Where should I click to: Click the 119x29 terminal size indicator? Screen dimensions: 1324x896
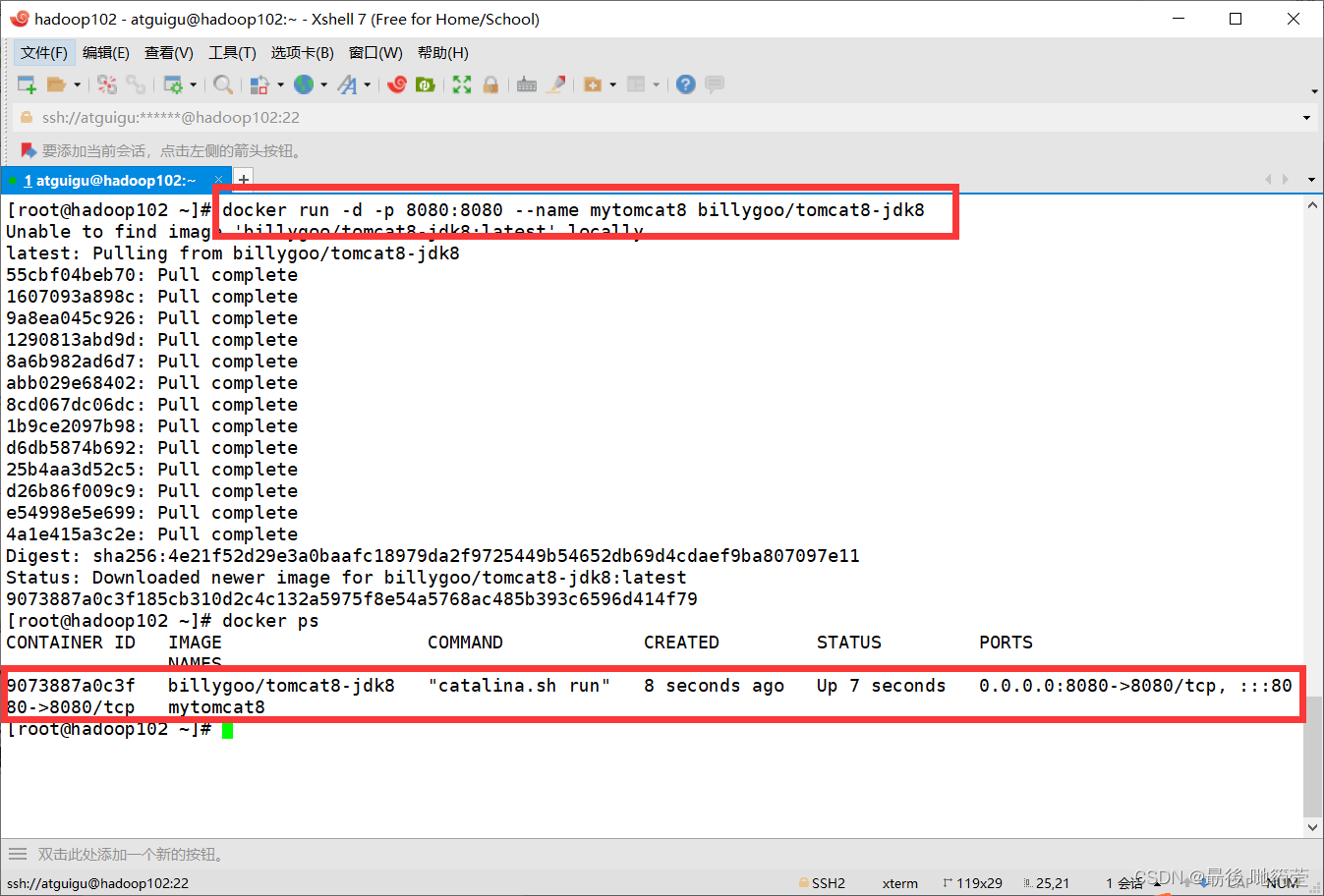[x=972, y=883]
